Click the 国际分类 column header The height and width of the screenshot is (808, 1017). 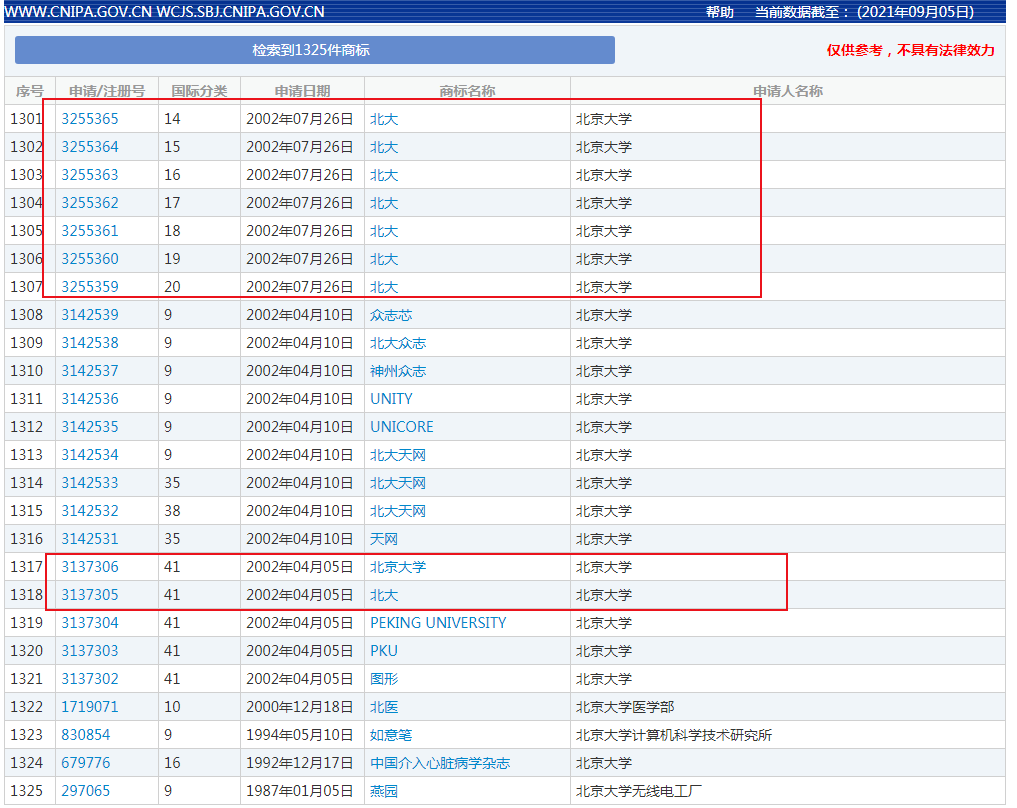click(x=199, y=91)
